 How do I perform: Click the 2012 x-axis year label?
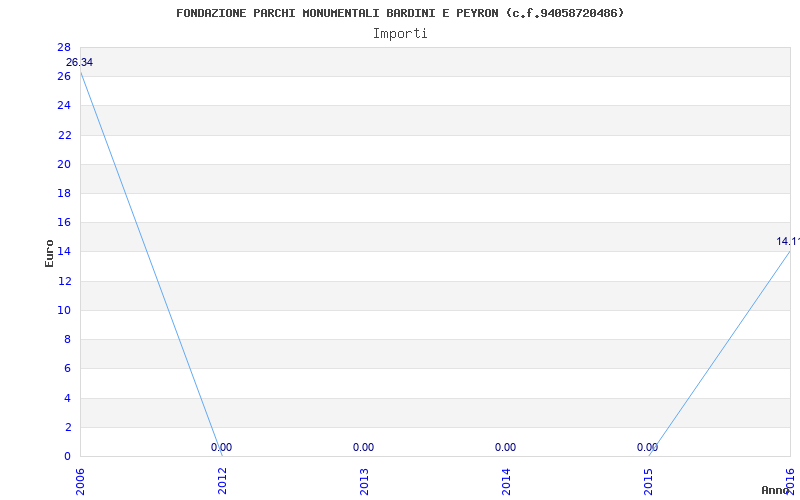[222, 482]
